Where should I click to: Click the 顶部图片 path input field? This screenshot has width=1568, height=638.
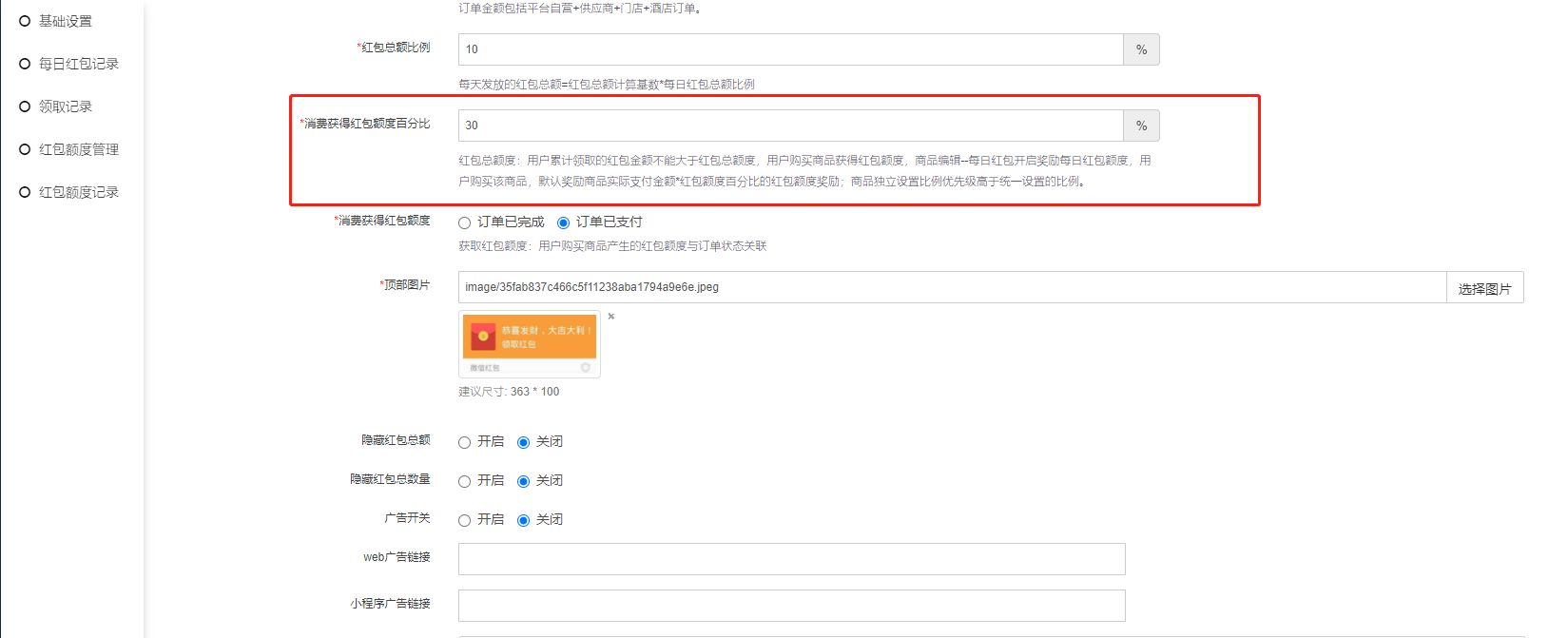(951, 287)
